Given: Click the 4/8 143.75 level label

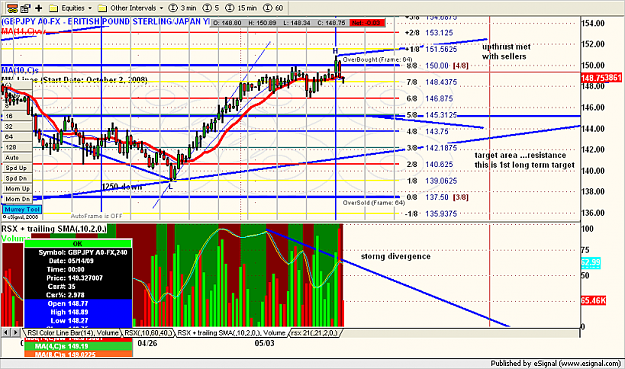Looking at the screenshot, I should click(428, 131).
